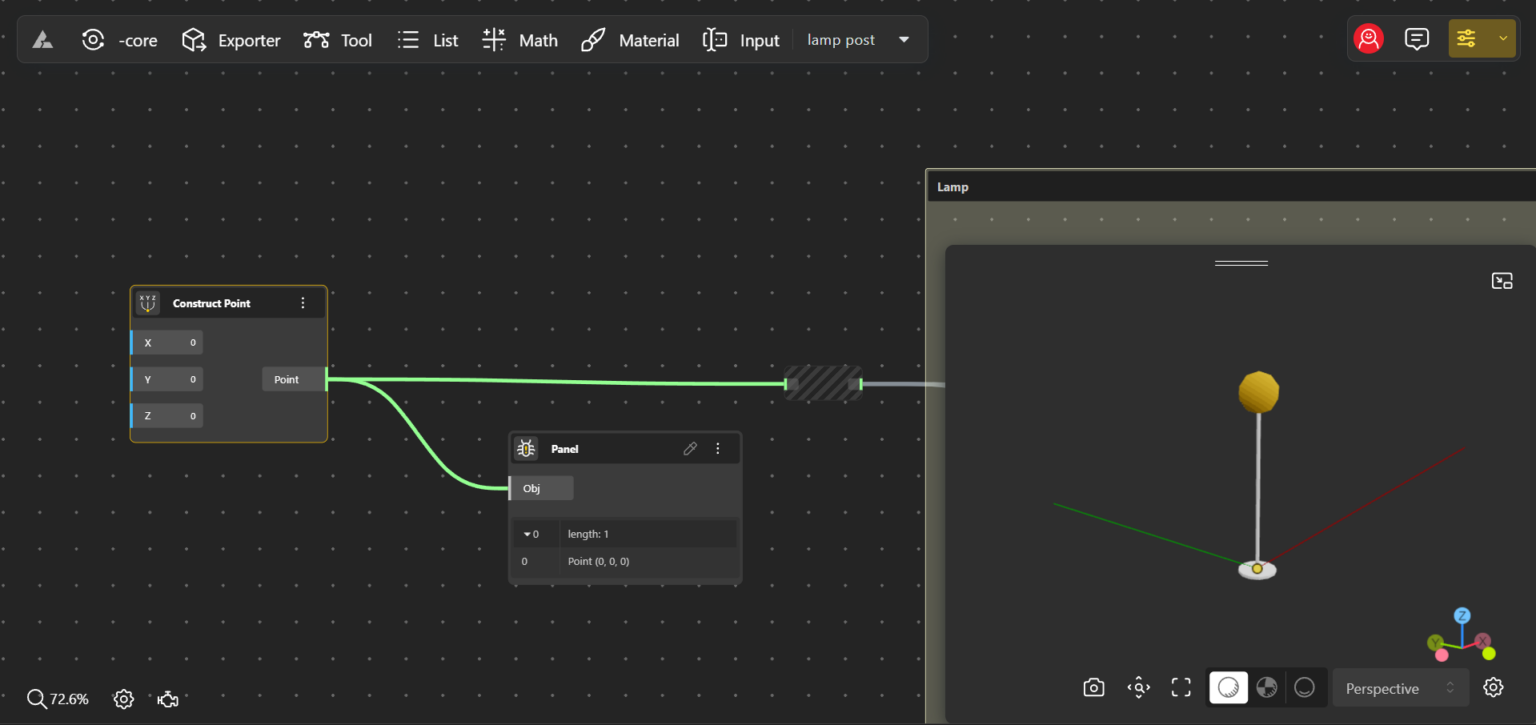Expand the lamp post project dropdown
The width and height of the screenshot is (1536, 725).
(904, 40)
